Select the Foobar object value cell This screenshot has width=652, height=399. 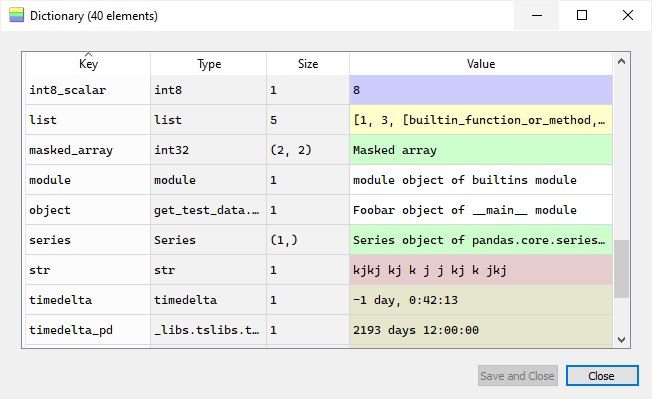481,210
